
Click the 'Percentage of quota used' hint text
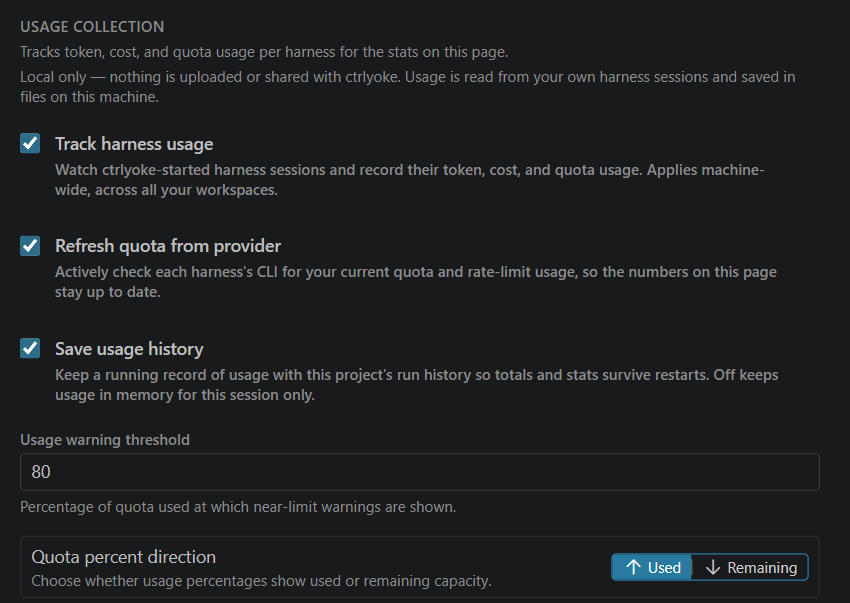[x=238, y=507]
